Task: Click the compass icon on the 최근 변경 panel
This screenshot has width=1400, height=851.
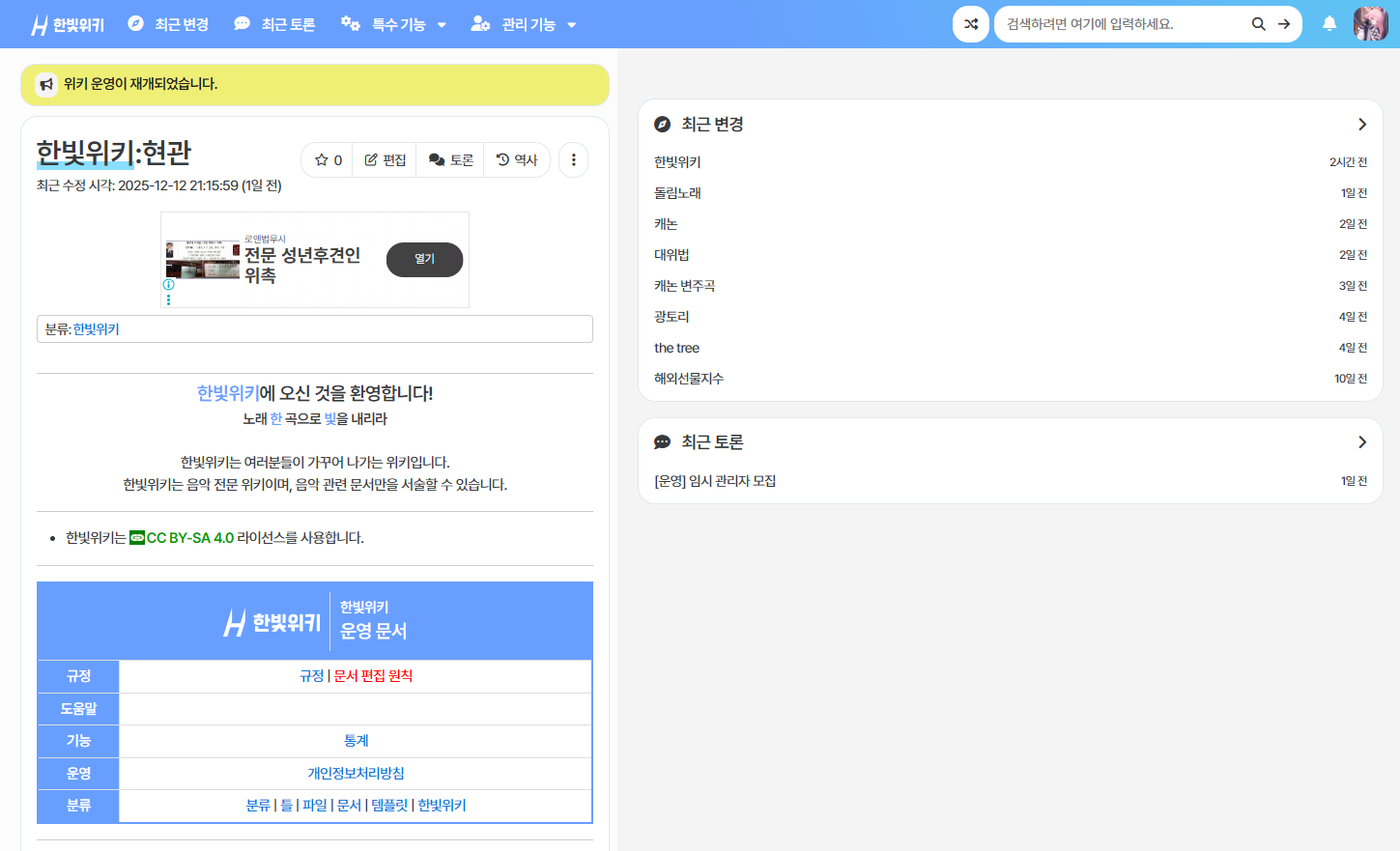Action: click(x=661, y=124)
